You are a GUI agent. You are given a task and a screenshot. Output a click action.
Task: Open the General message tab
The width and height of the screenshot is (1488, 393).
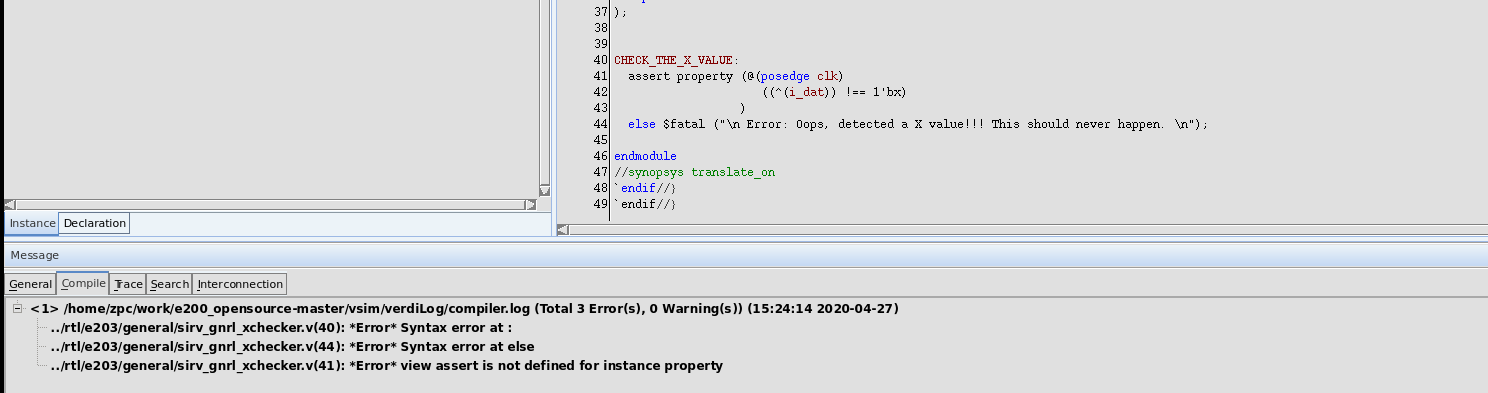31,284
